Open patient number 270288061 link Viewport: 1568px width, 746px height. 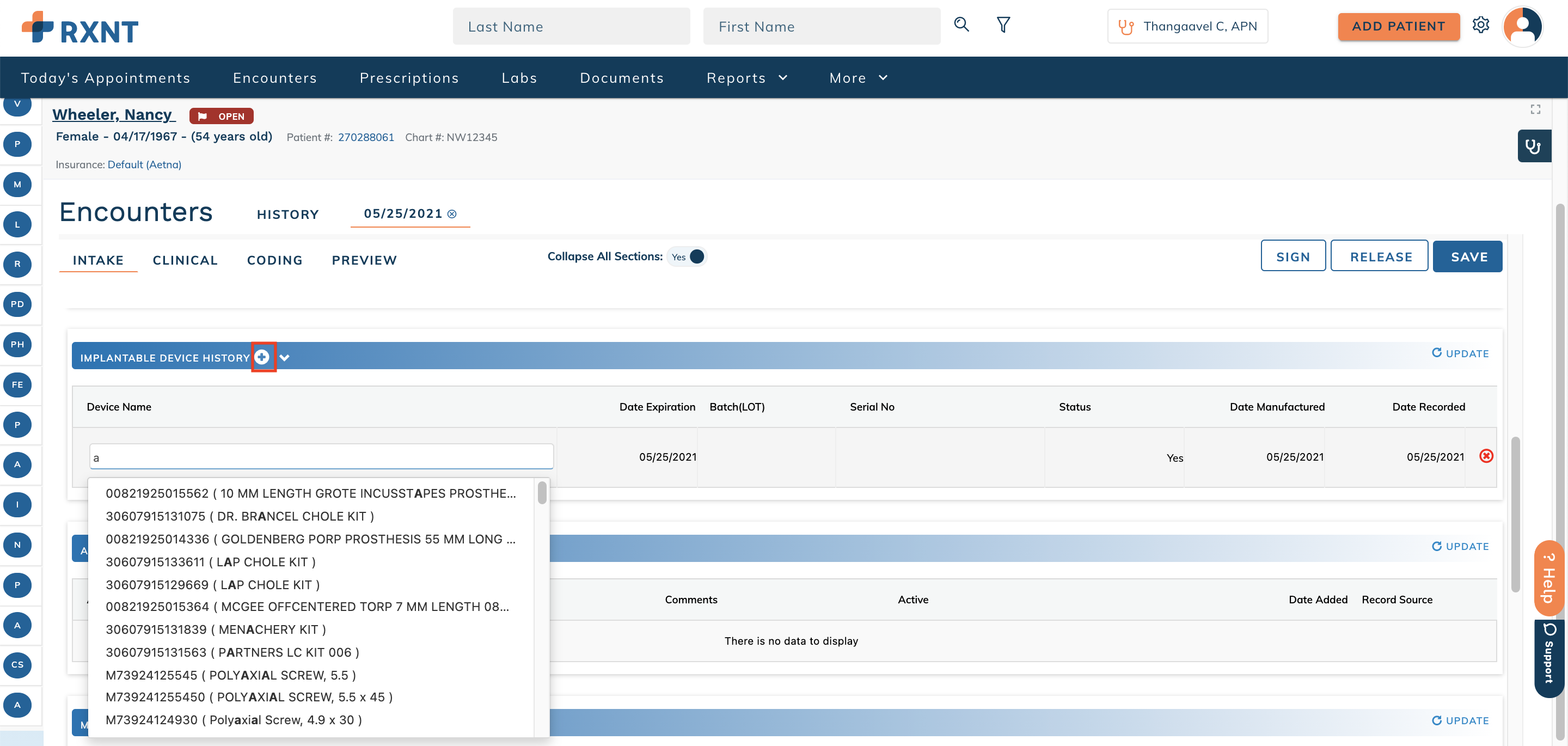(366, 138)
